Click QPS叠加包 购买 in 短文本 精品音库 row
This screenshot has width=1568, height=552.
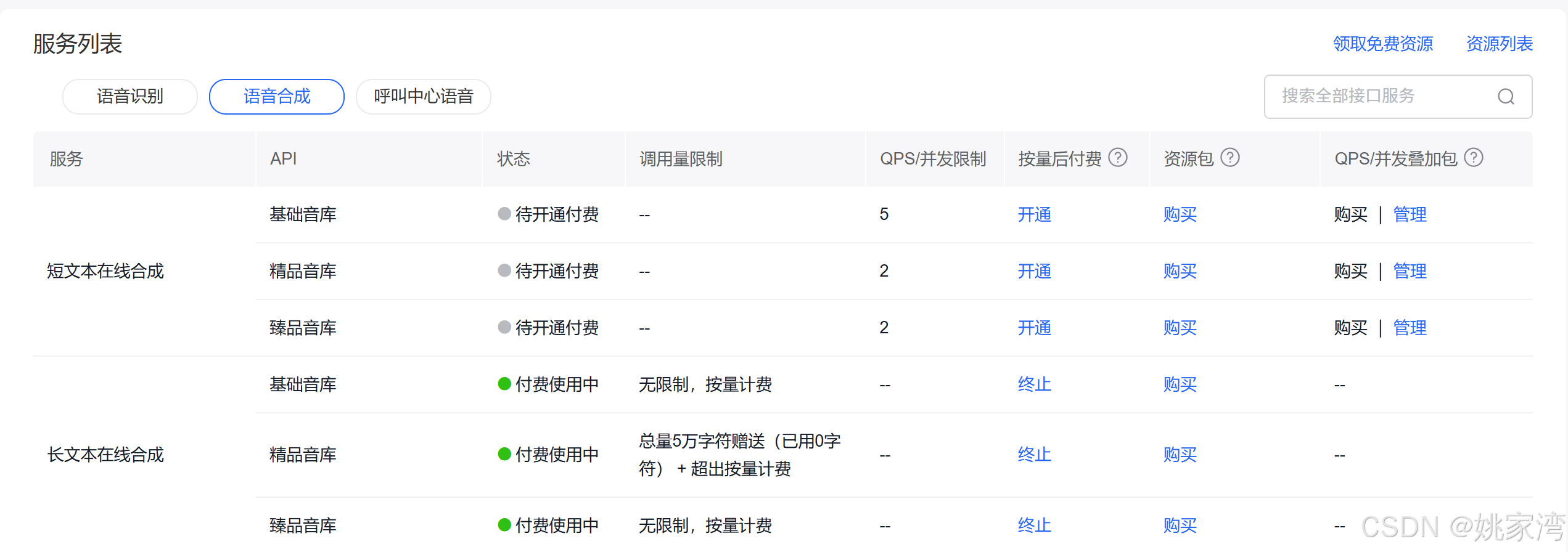click(1350, 271)
